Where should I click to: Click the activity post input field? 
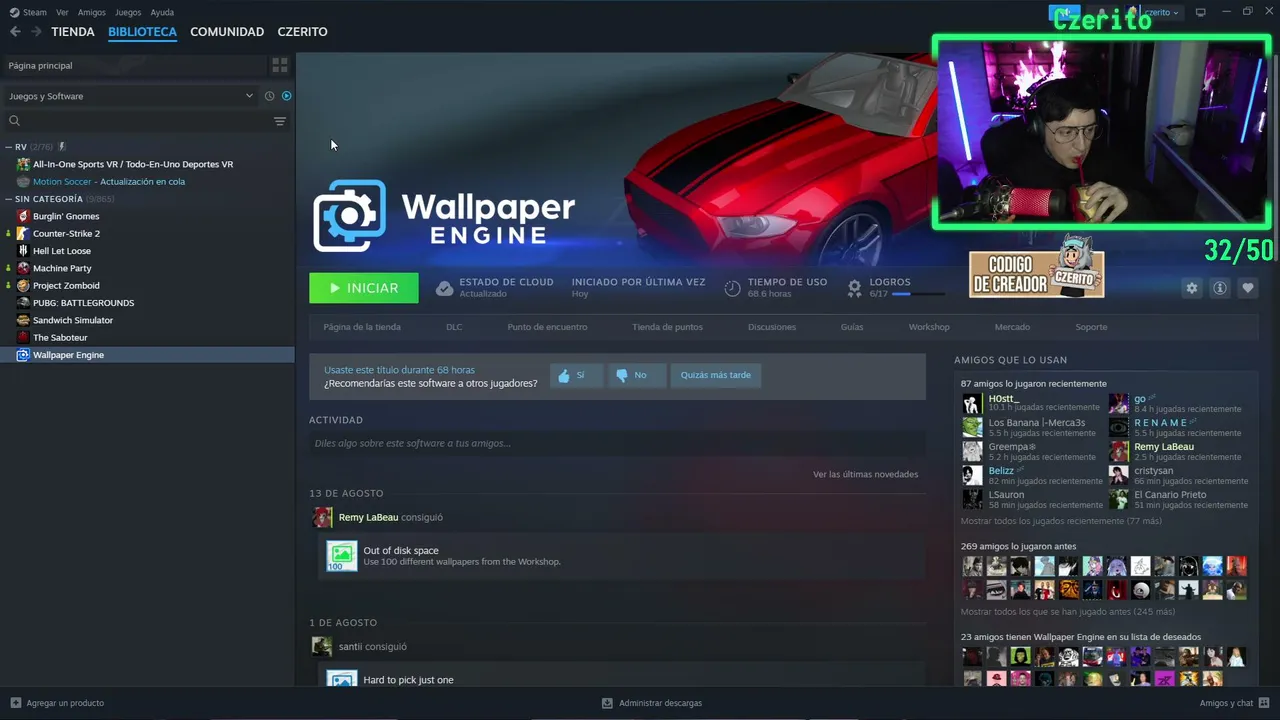[x=617, y=443]
